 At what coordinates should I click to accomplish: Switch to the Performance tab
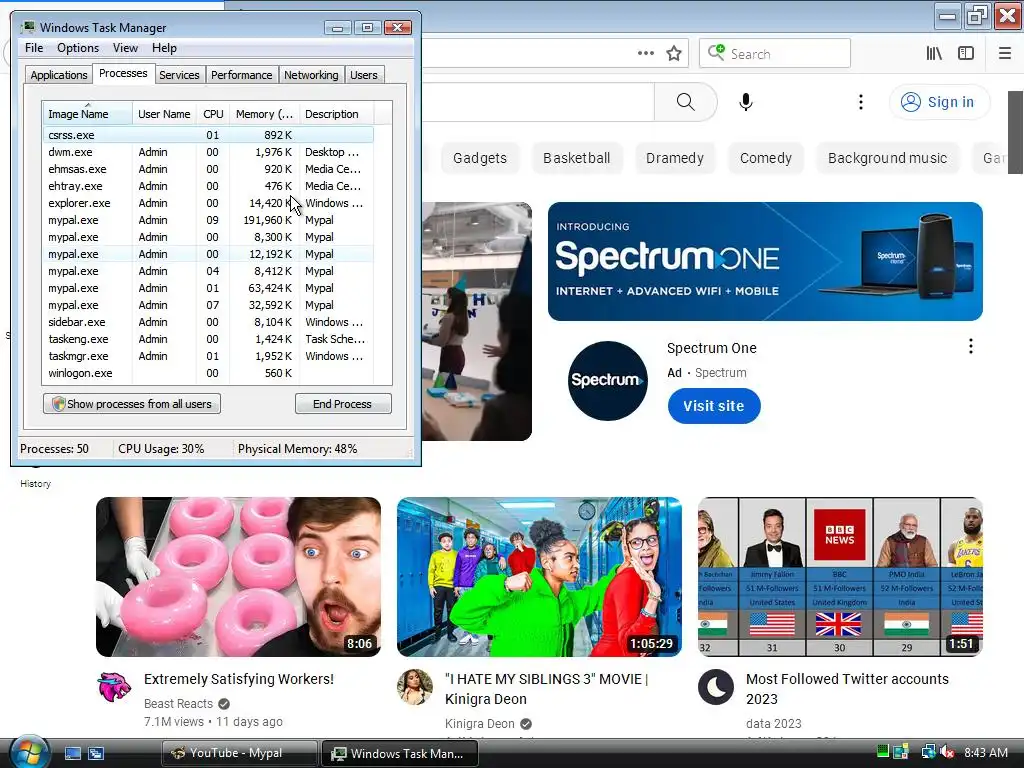click(242, 75)
